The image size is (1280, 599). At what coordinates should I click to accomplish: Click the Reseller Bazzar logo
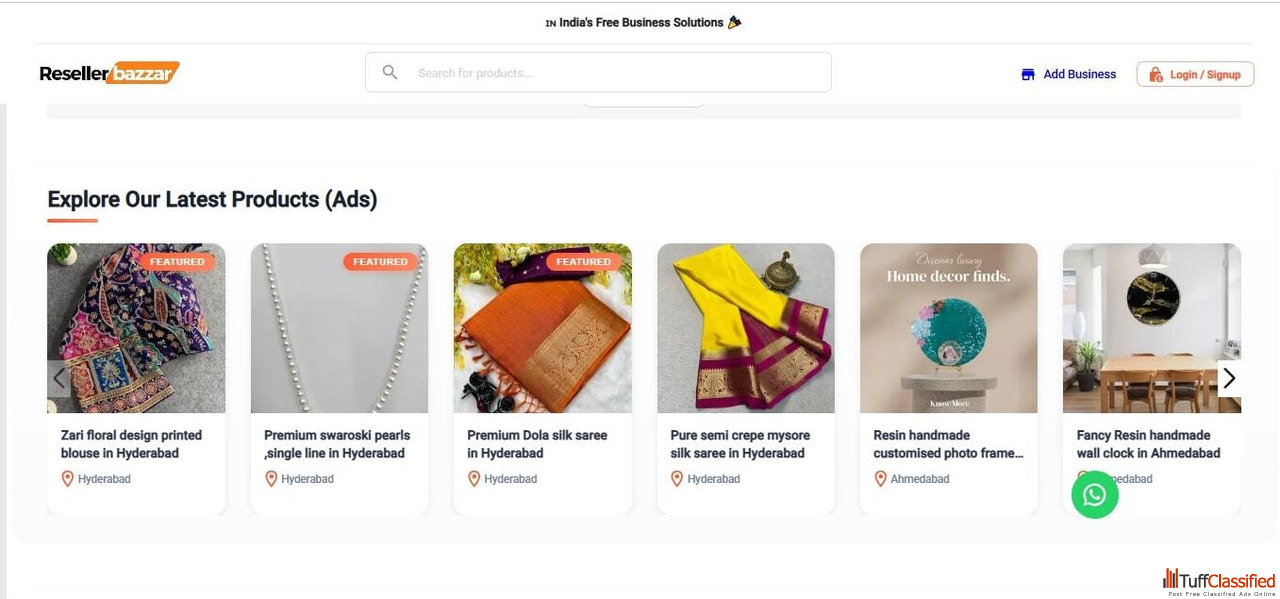coord(109,73)
